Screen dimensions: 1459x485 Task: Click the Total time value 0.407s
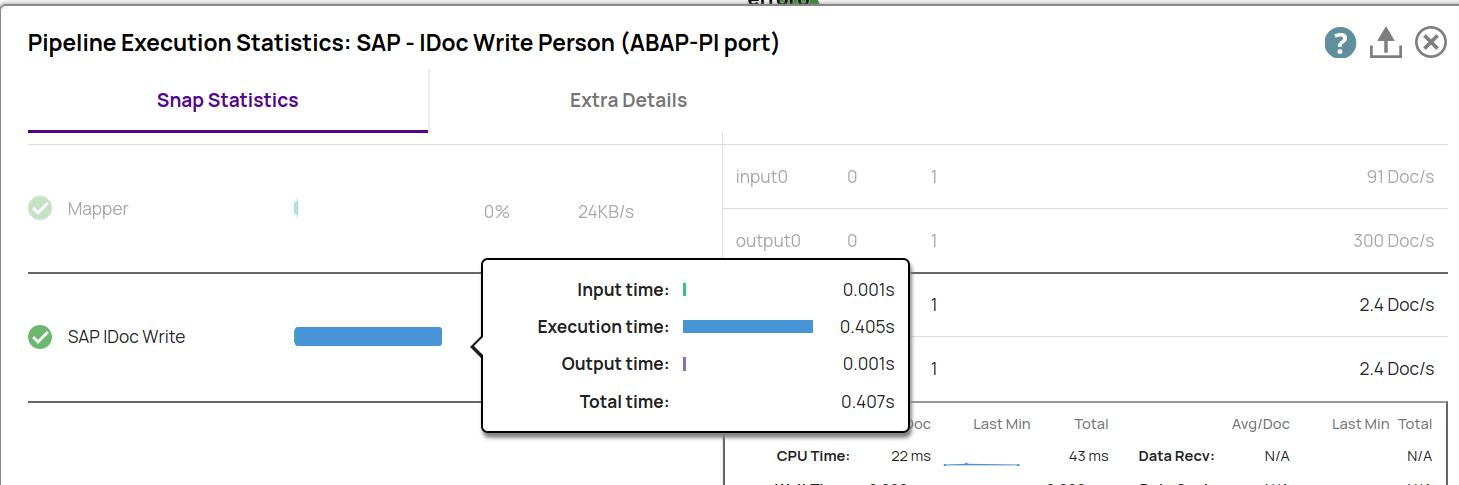867,402
